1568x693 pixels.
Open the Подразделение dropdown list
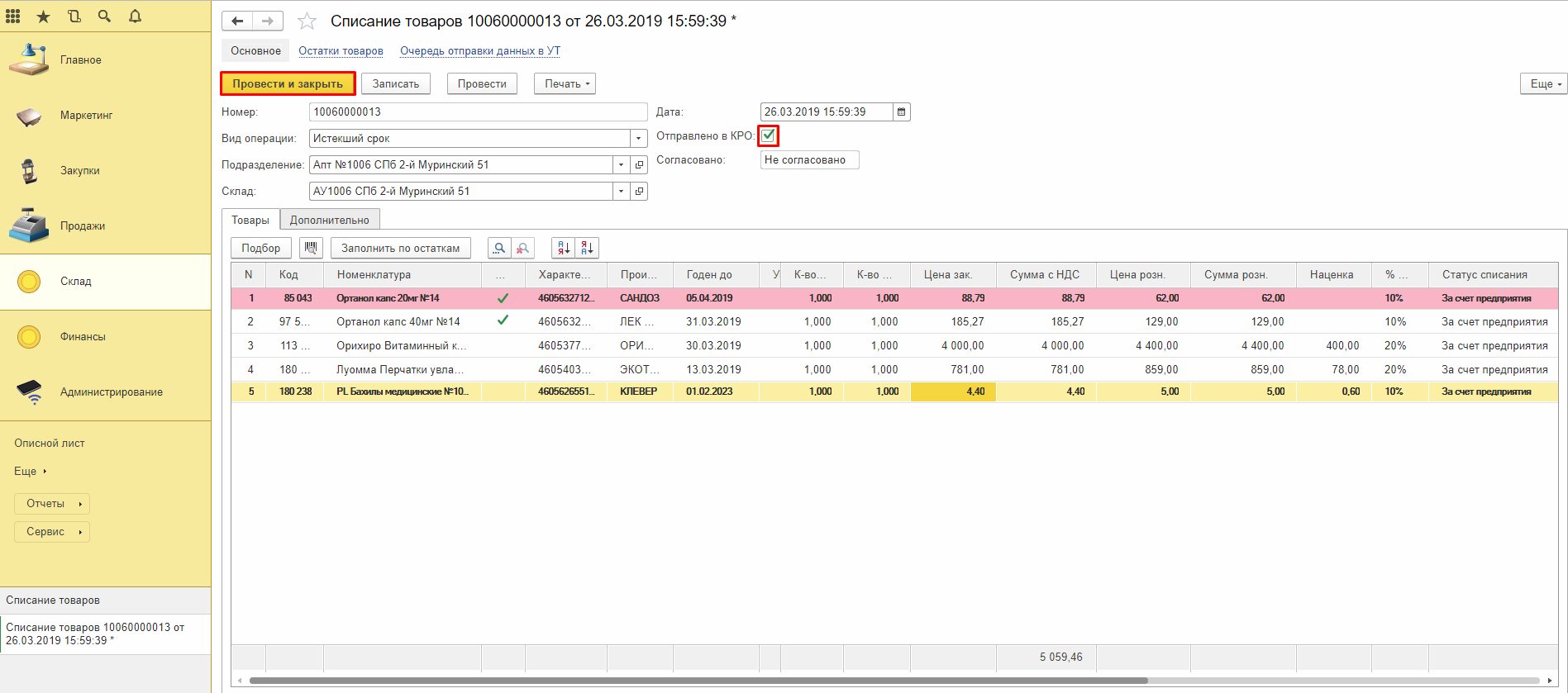point(621,165)
